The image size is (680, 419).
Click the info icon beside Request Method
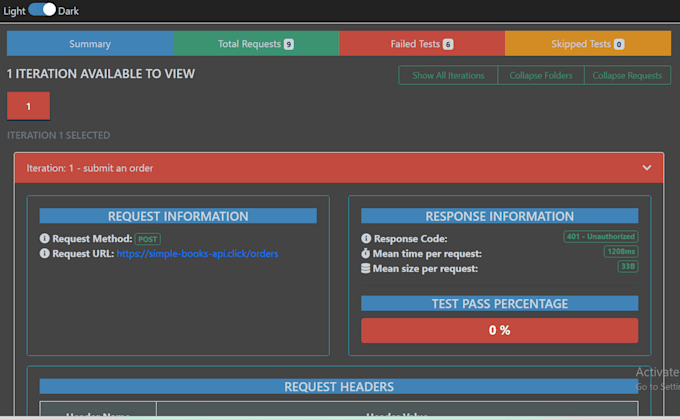(x=44, y=238)
